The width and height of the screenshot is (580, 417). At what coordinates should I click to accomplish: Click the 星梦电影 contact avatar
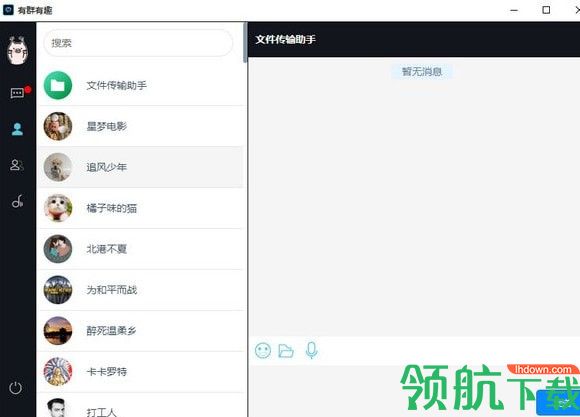58,126
